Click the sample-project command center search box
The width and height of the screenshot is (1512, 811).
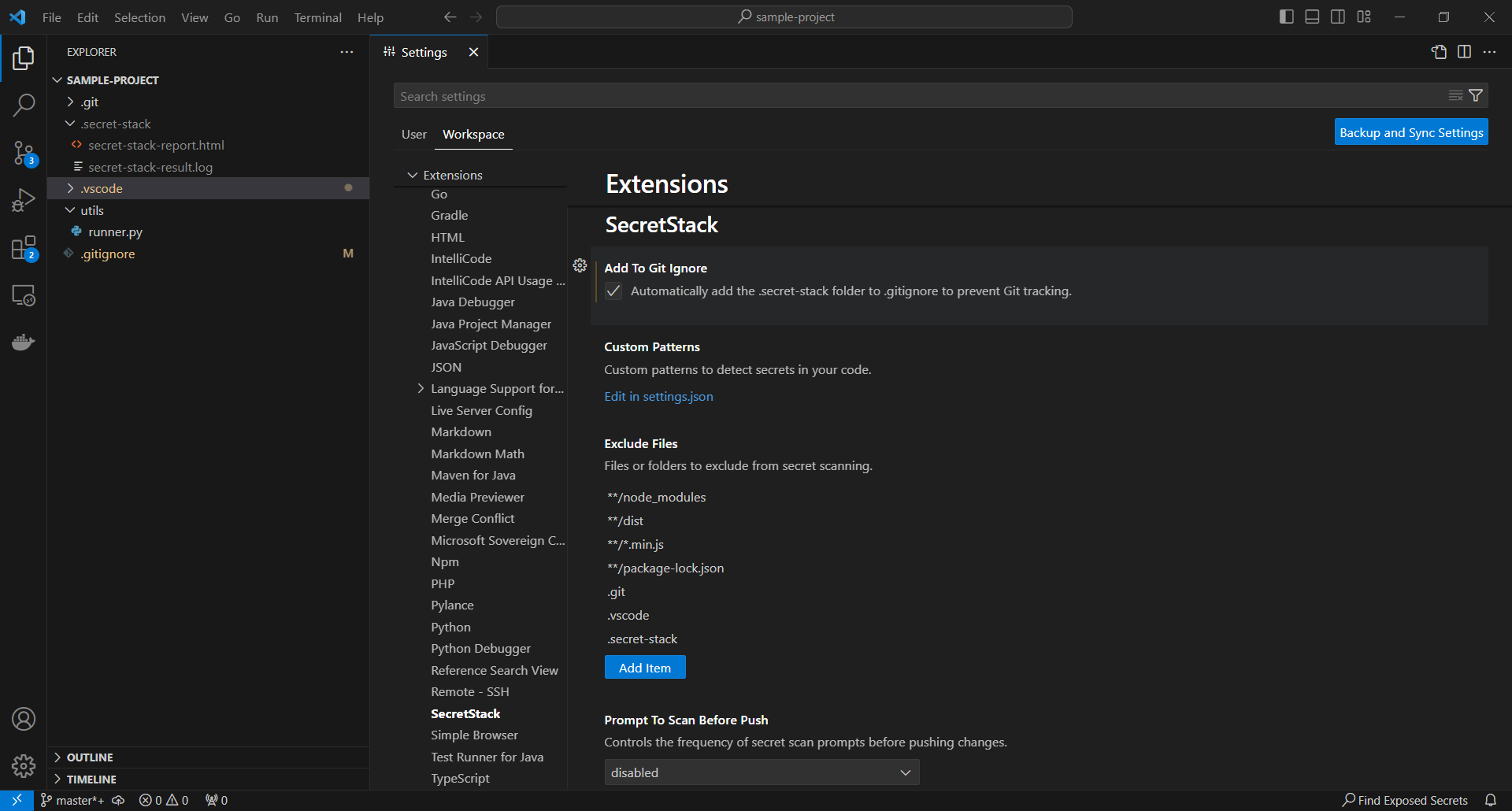click(784, 17)
